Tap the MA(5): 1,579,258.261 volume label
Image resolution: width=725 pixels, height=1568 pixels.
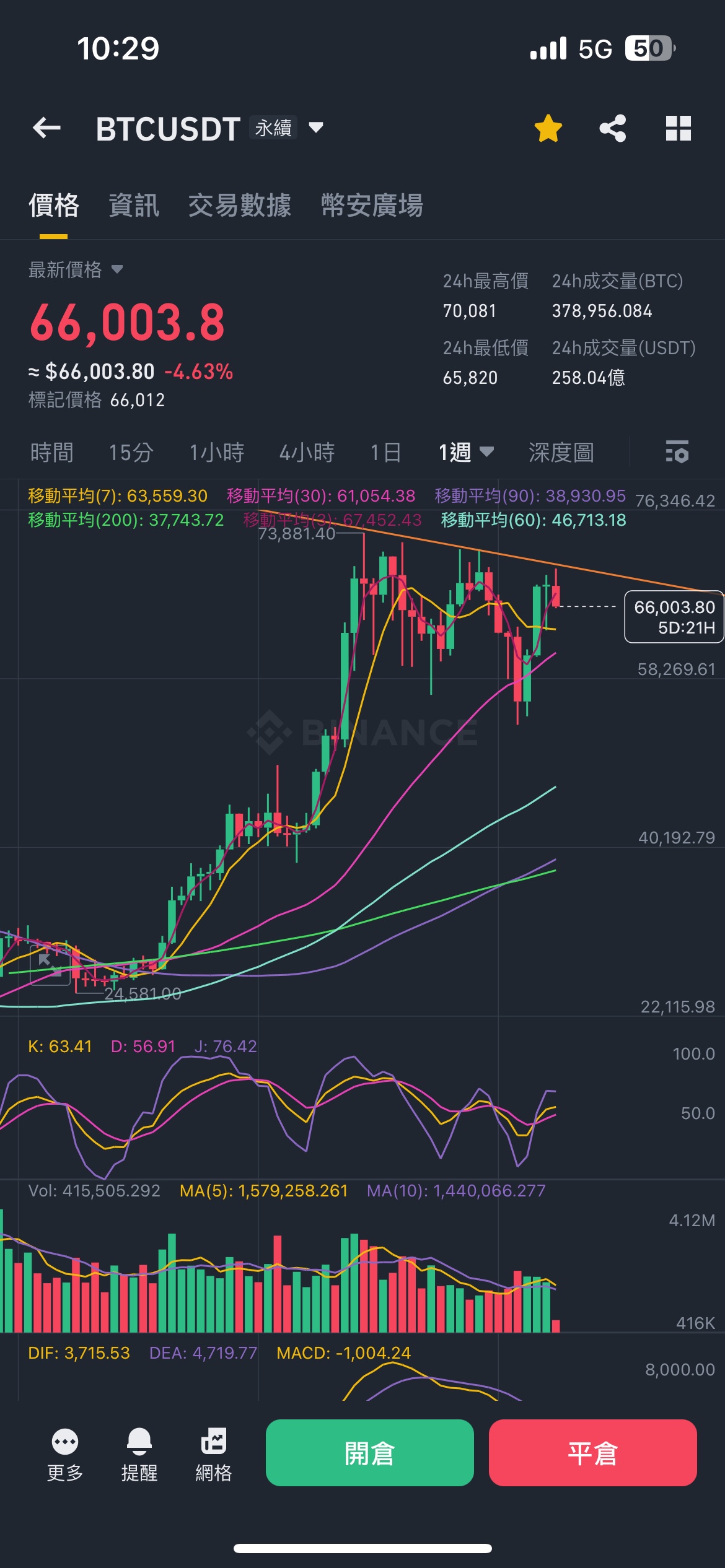coord(264,1191)
